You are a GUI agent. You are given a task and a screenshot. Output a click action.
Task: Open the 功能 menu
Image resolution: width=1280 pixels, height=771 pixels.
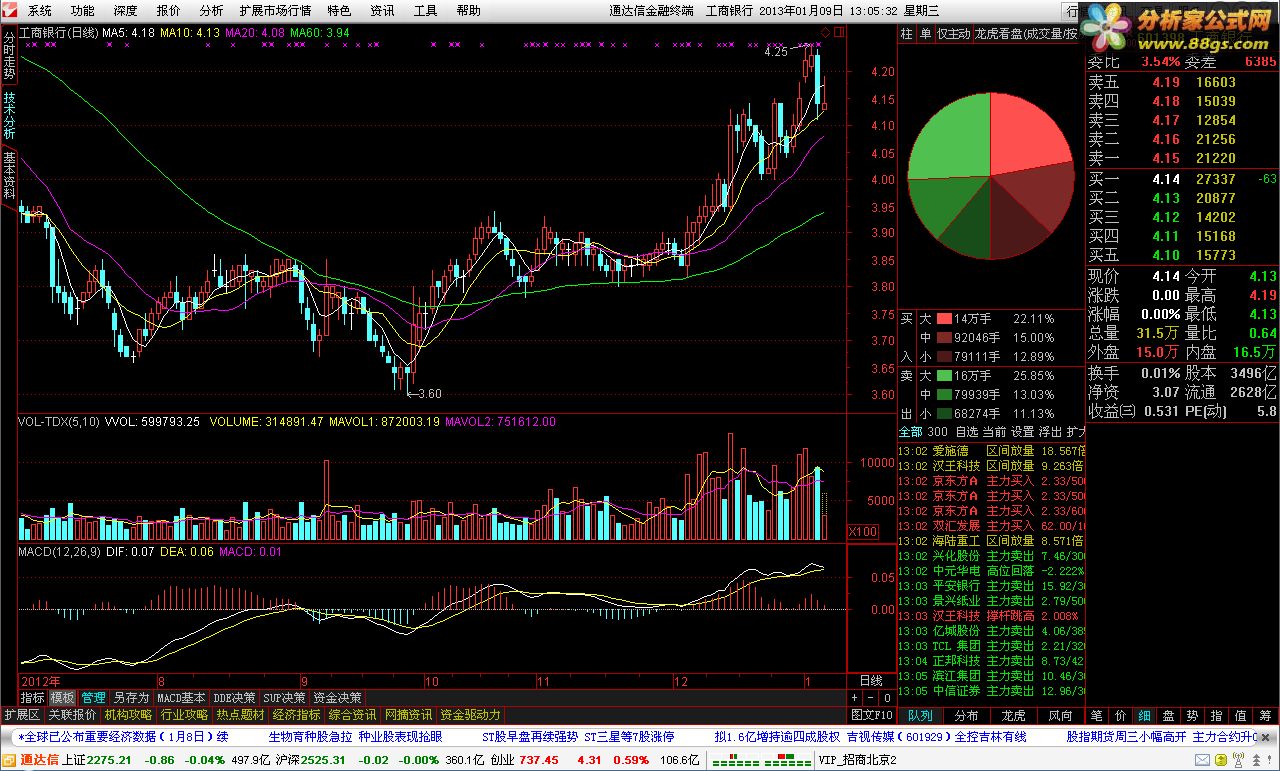coord(83,11)
